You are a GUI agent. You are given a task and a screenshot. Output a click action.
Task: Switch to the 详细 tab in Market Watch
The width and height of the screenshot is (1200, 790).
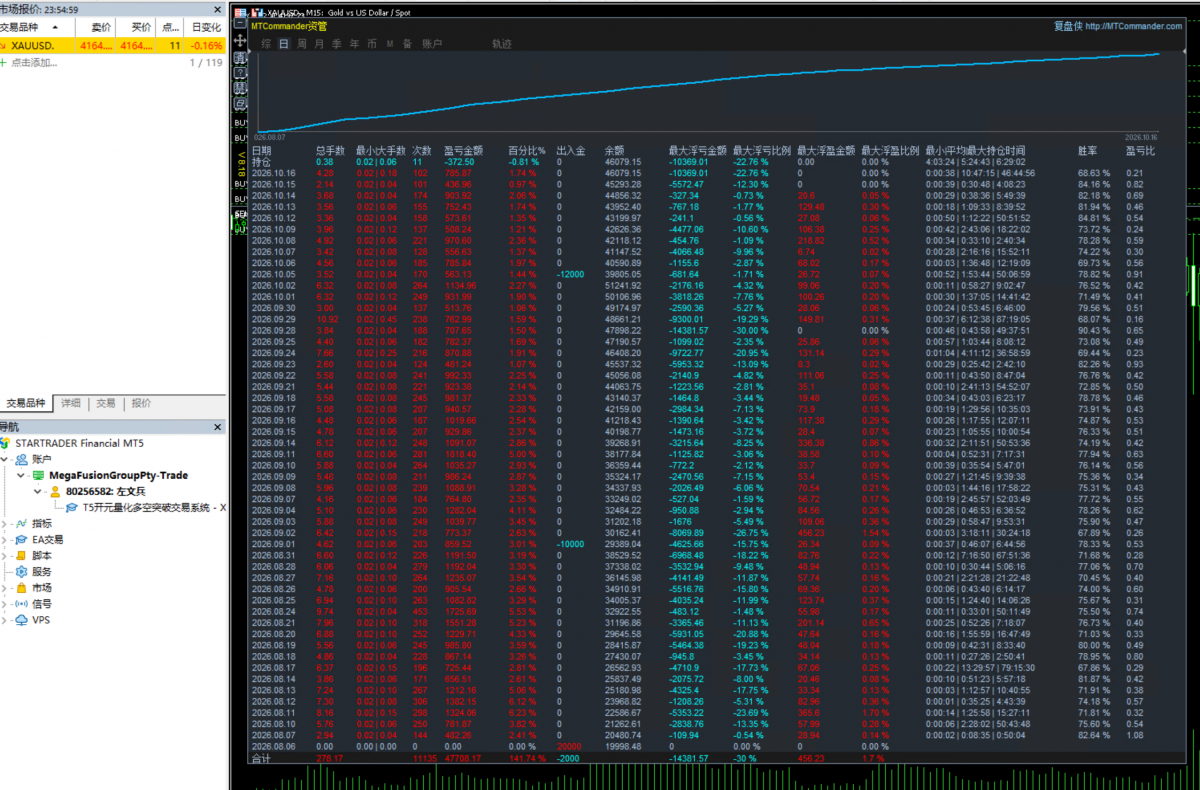71,404
